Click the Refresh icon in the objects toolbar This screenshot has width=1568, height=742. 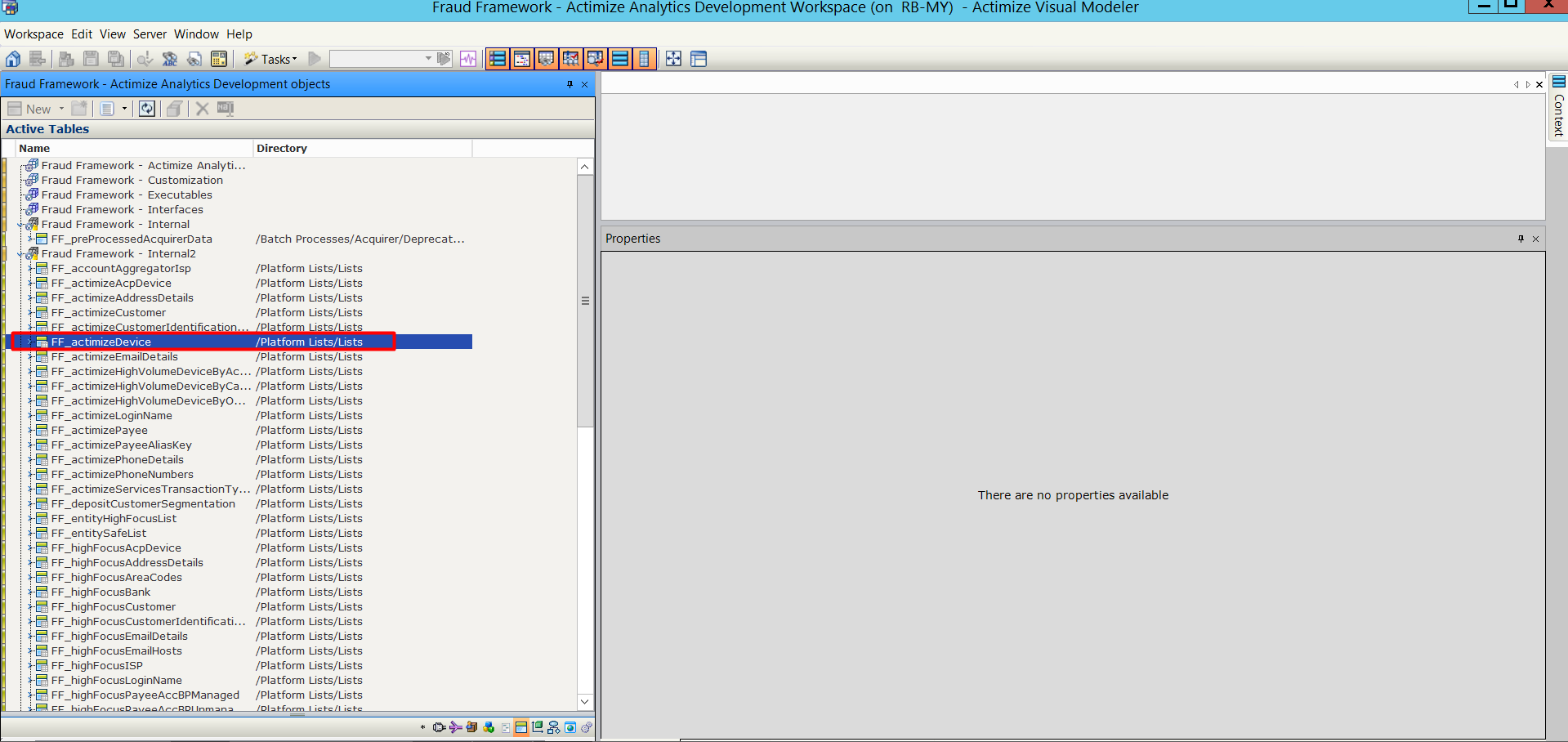point(147,109)
